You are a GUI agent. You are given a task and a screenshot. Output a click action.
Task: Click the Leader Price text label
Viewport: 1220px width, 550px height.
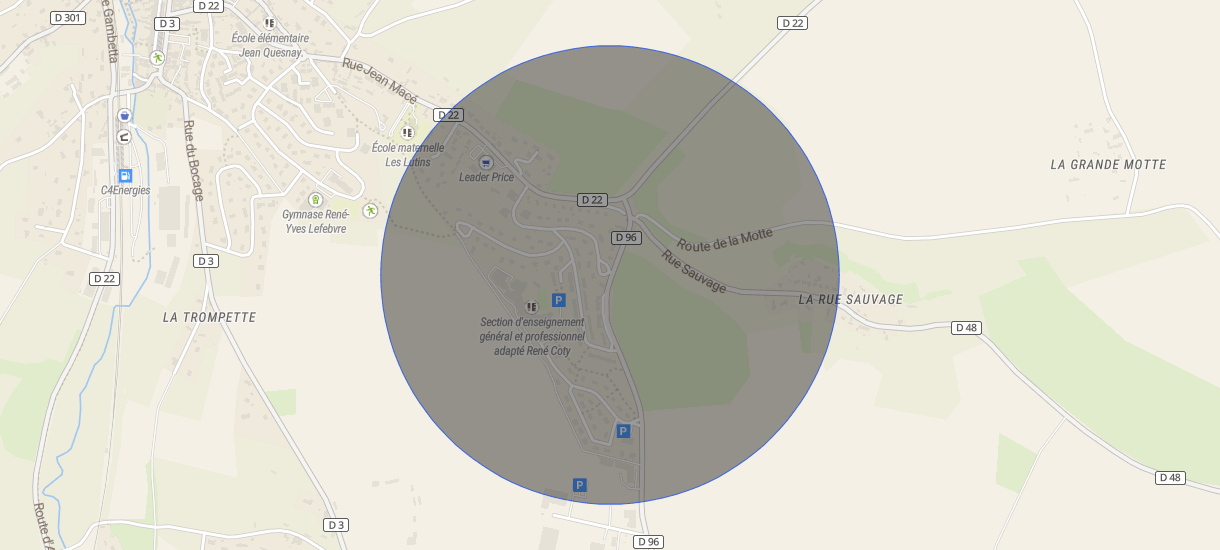tap(486, 177)
